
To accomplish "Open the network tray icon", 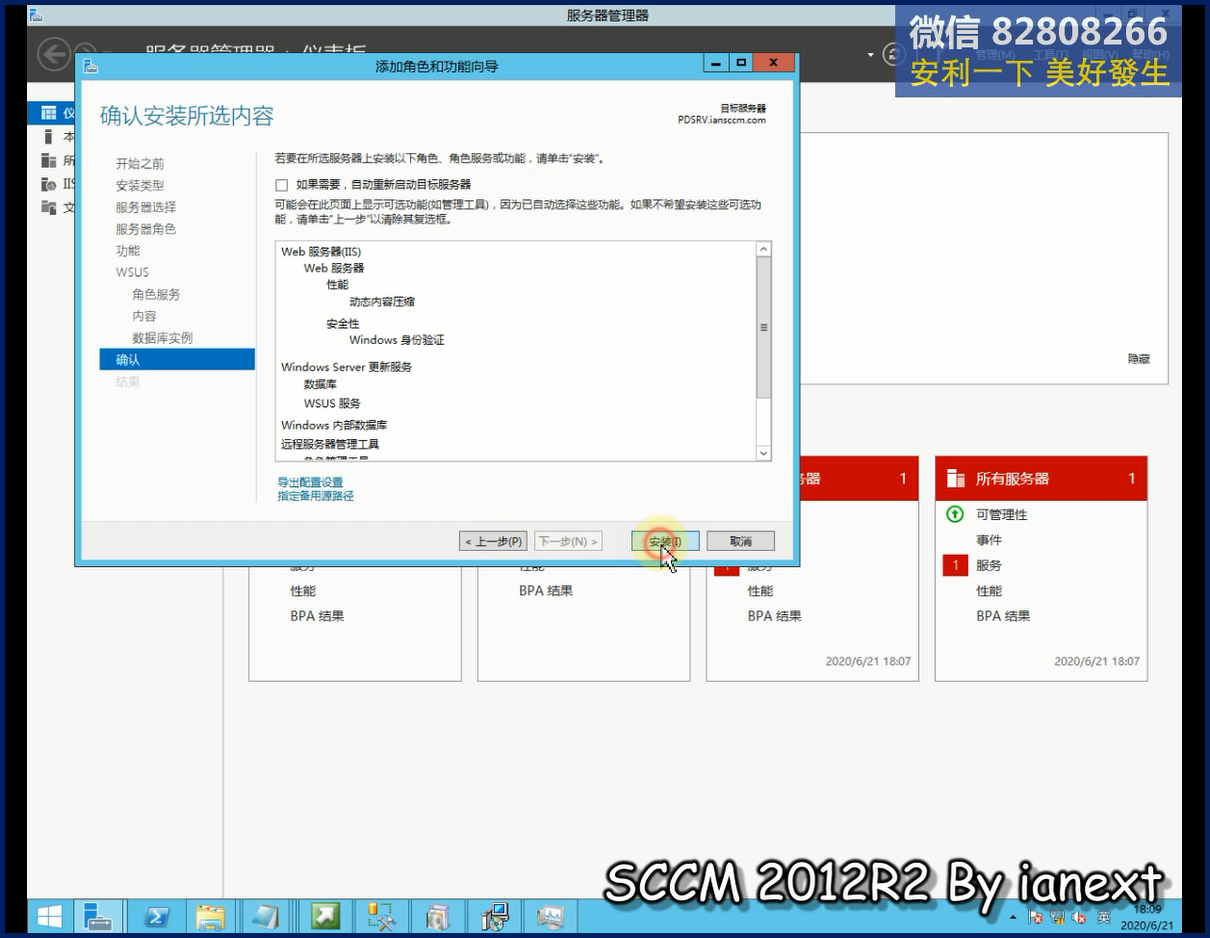I will pos(1057,917).
